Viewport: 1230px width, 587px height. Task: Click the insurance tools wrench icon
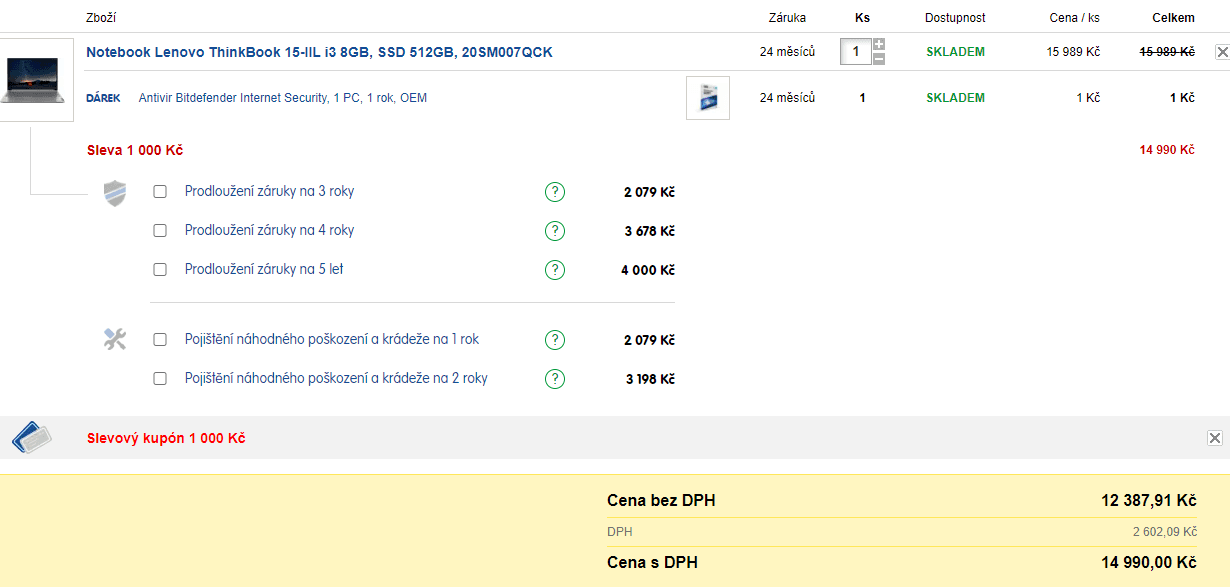pos(115,340)
